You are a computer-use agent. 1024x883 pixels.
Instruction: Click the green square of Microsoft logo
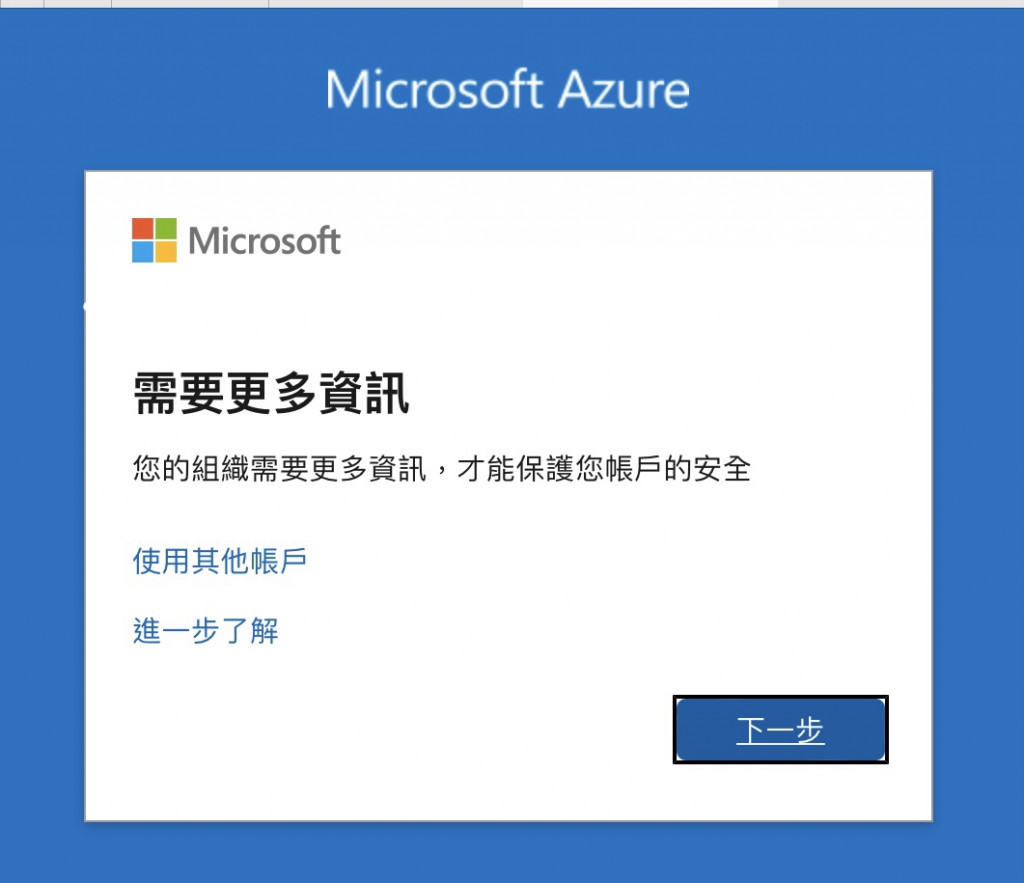pyautogui.click(x=166, y=229)
